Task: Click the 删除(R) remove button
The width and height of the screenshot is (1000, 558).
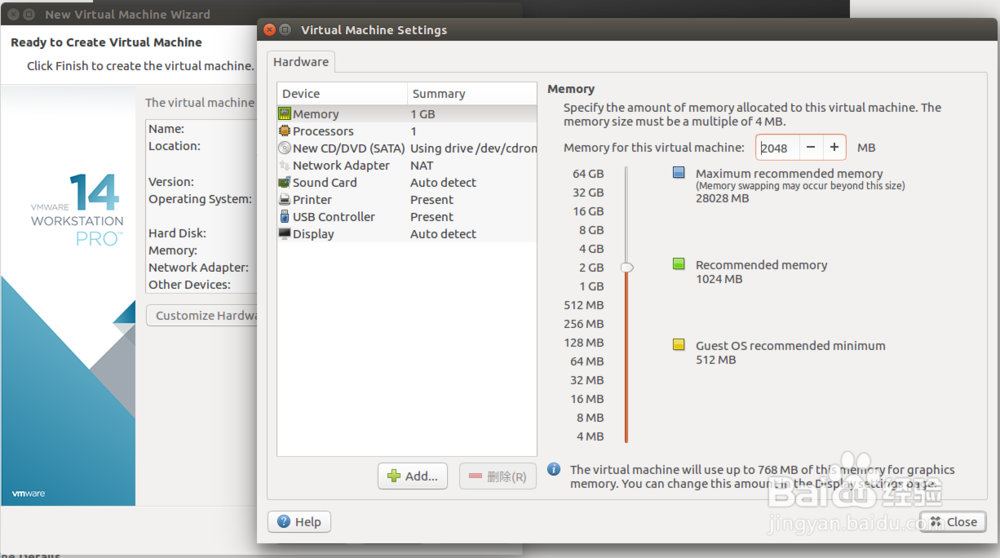Action: point(497,476)
